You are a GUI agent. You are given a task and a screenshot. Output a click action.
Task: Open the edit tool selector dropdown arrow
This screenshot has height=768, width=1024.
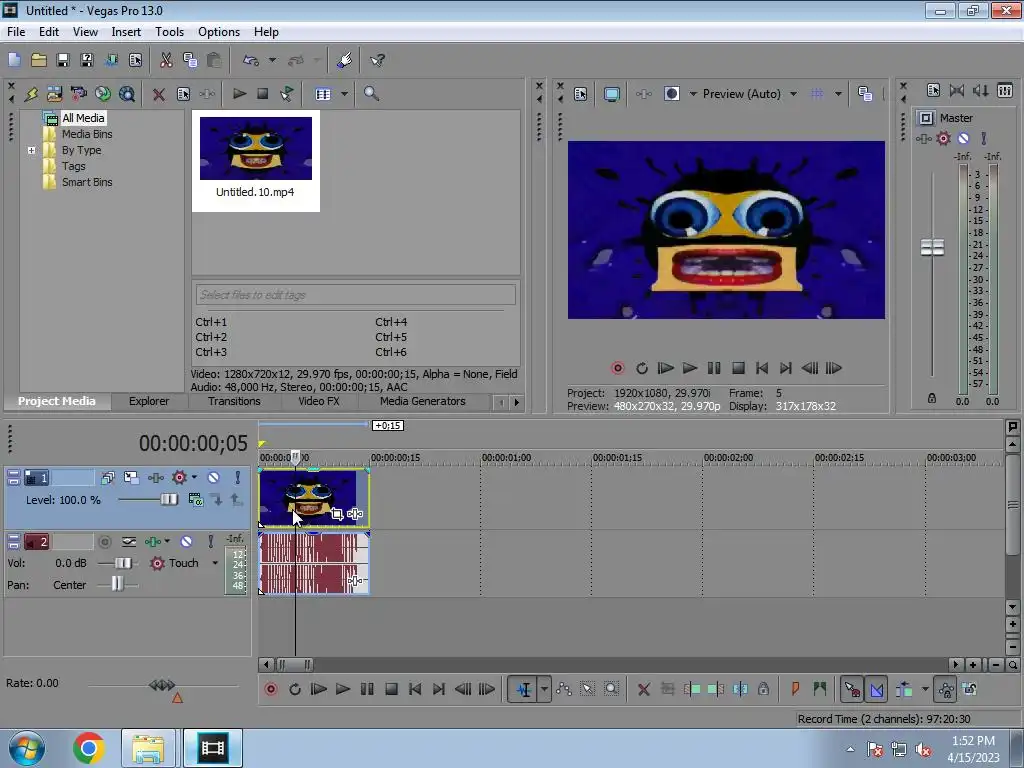(544, 689)
